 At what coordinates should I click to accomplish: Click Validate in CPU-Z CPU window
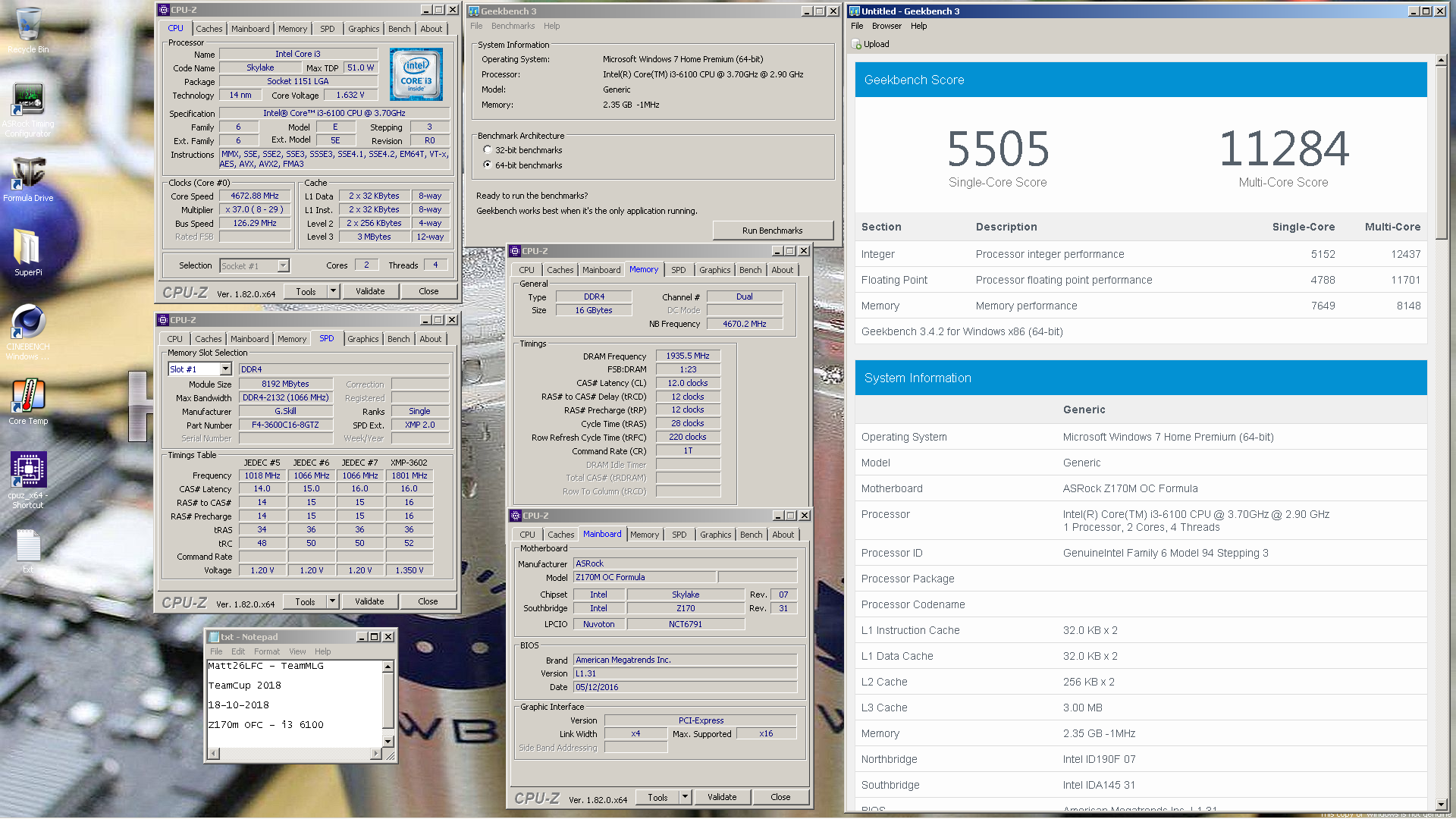pyautogui.click(x=370, y=291)
